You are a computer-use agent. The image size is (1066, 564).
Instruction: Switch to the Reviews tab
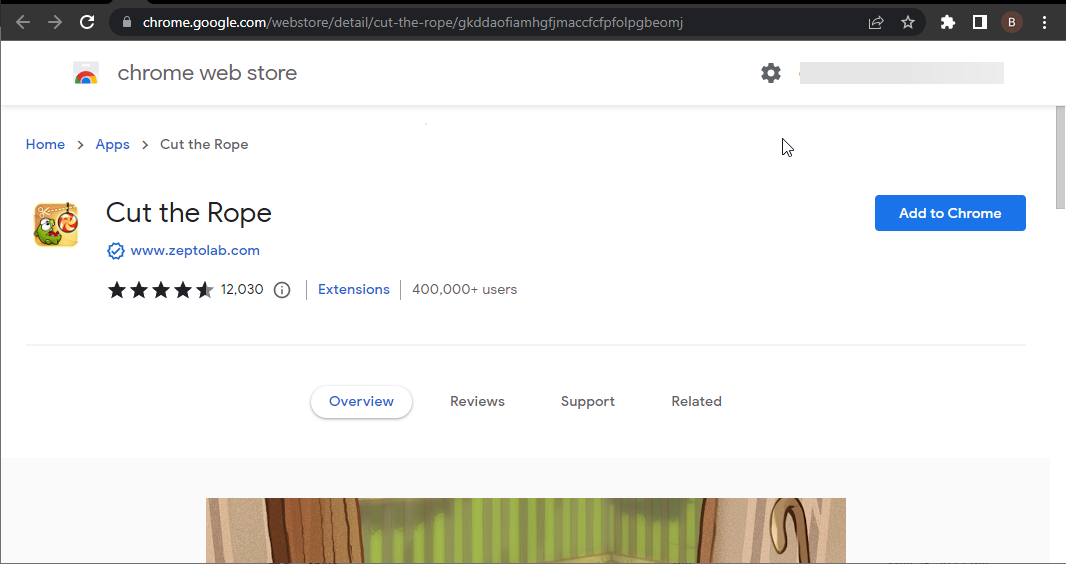point(477,402)
